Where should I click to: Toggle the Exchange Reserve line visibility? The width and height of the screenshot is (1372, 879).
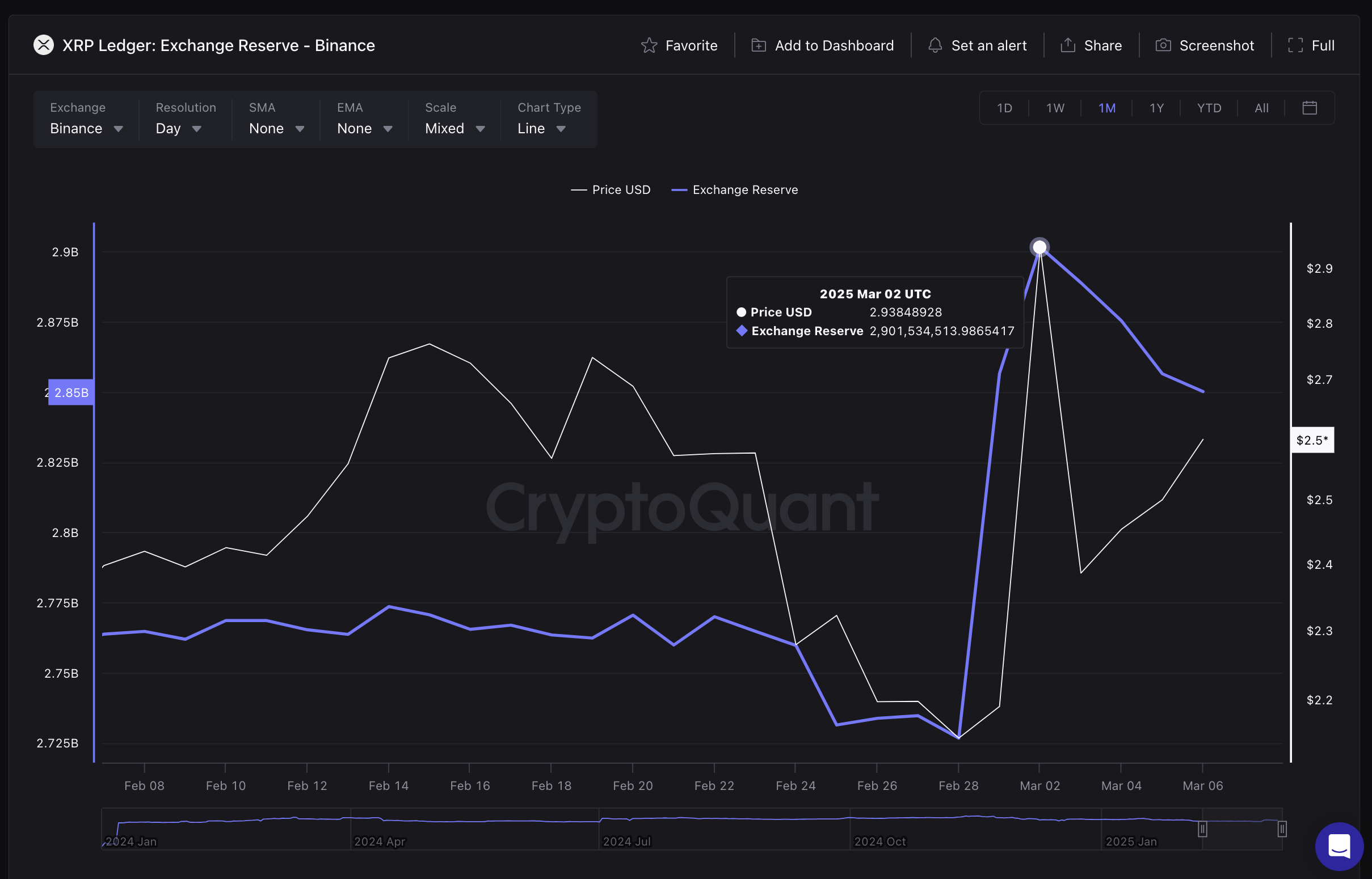pos(743,190)
